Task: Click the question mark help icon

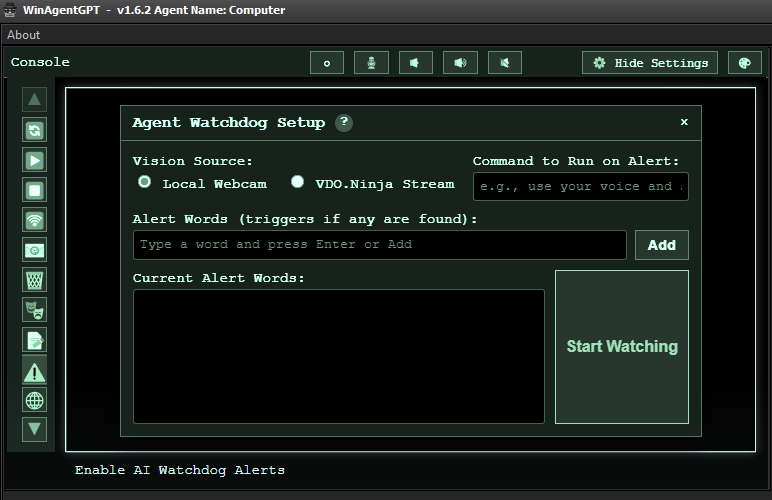Action: click(x=344, y=122)
